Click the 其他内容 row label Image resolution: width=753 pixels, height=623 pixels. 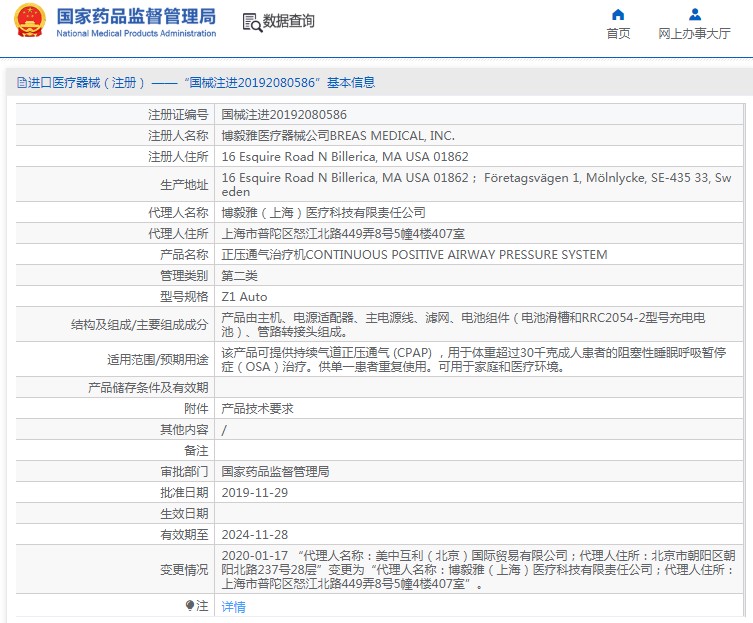click(184, 429)
